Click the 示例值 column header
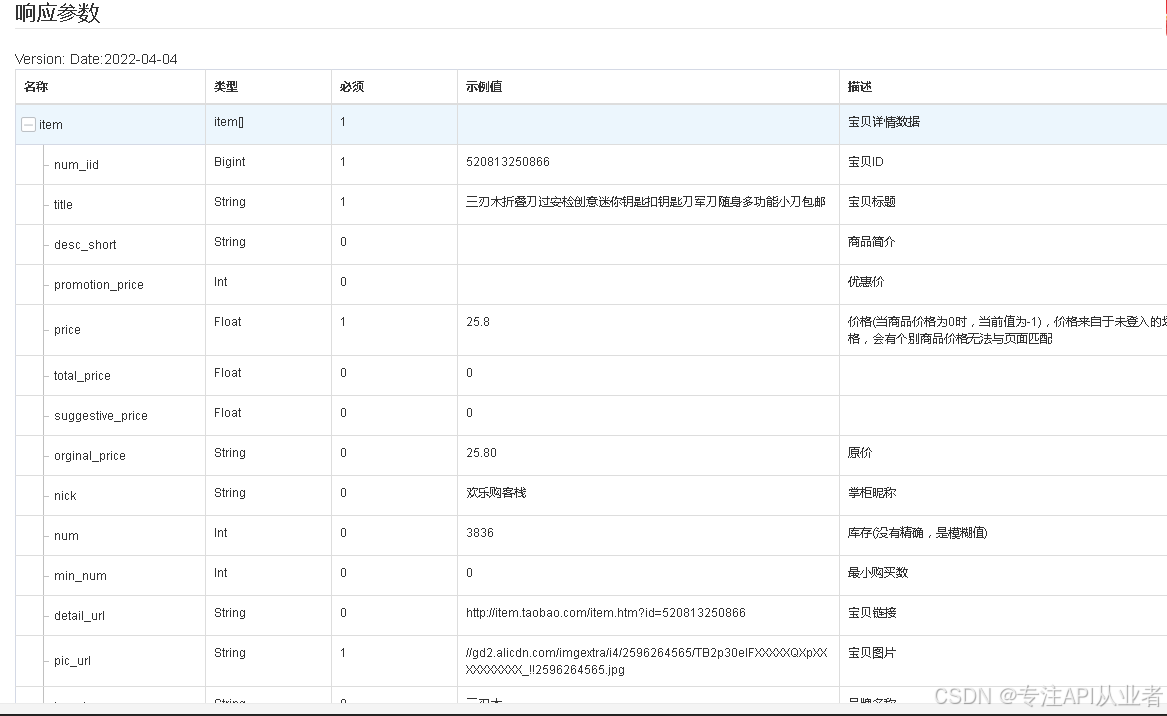Viewport: 1167px width, 716px height. [x=484, y=87]
